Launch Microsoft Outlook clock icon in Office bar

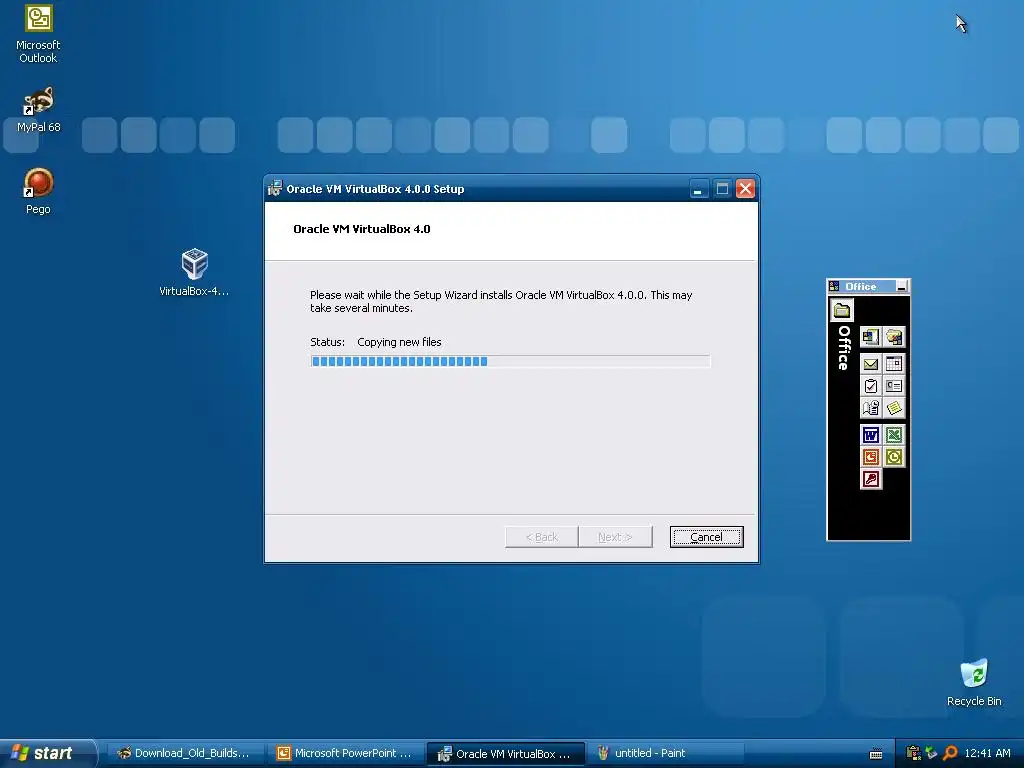pos(894,457)
